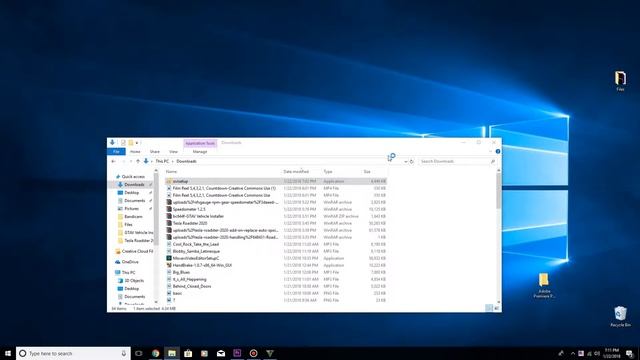Screen dimensions: 640x360
Task: Open the Customize Quick Access Toolbar dropdown
Action: coord(137,143)
